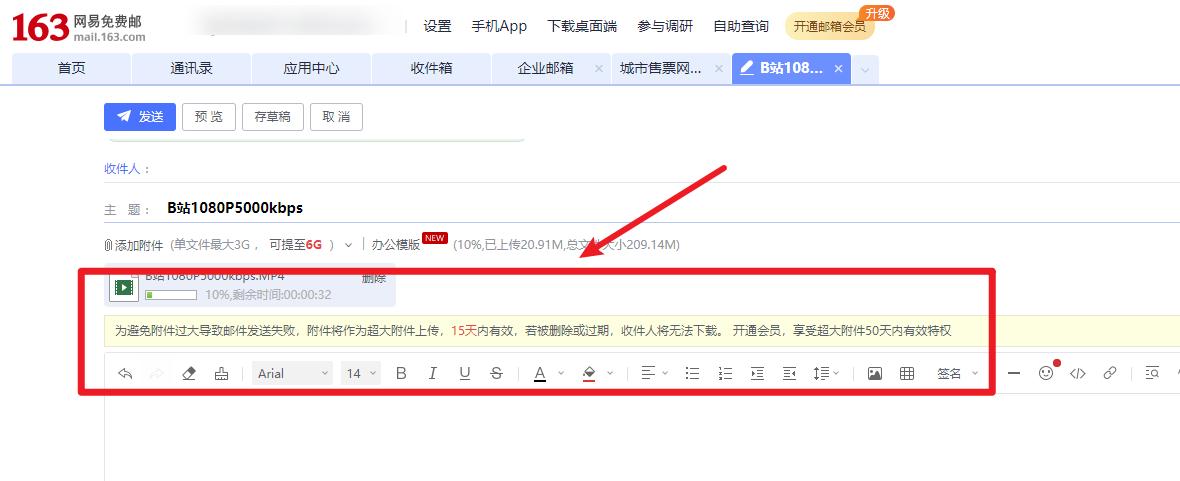Apply strikethrough formatting
Viewport: 1180px width, 481px height.
coord(497,373)
